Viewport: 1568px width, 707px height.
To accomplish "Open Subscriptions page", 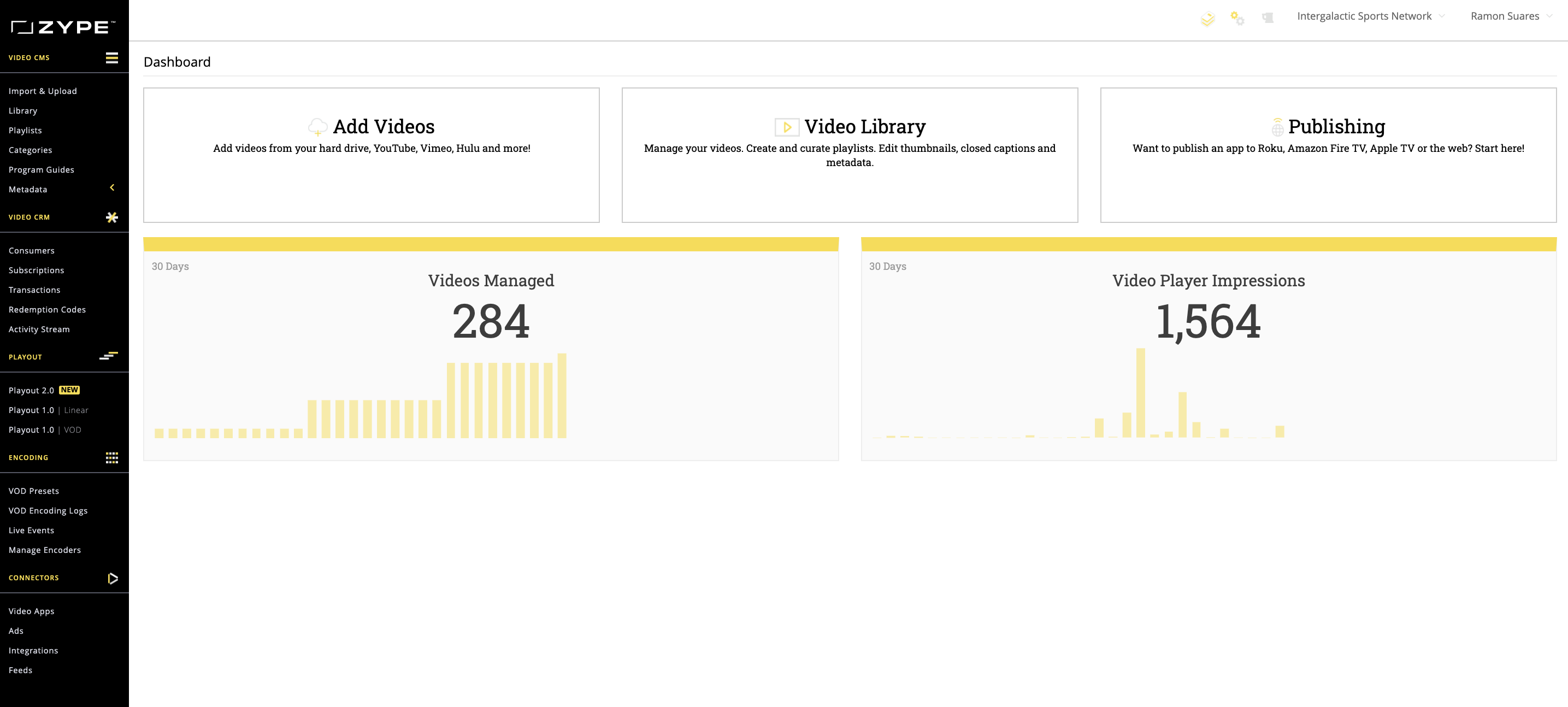I will point(37,270).
